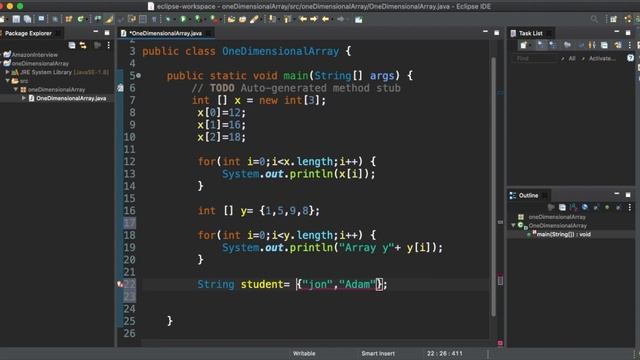This screenshot has width=640, height=360.
Task: Minimize the Task List panel
Action: coord(617,31)
